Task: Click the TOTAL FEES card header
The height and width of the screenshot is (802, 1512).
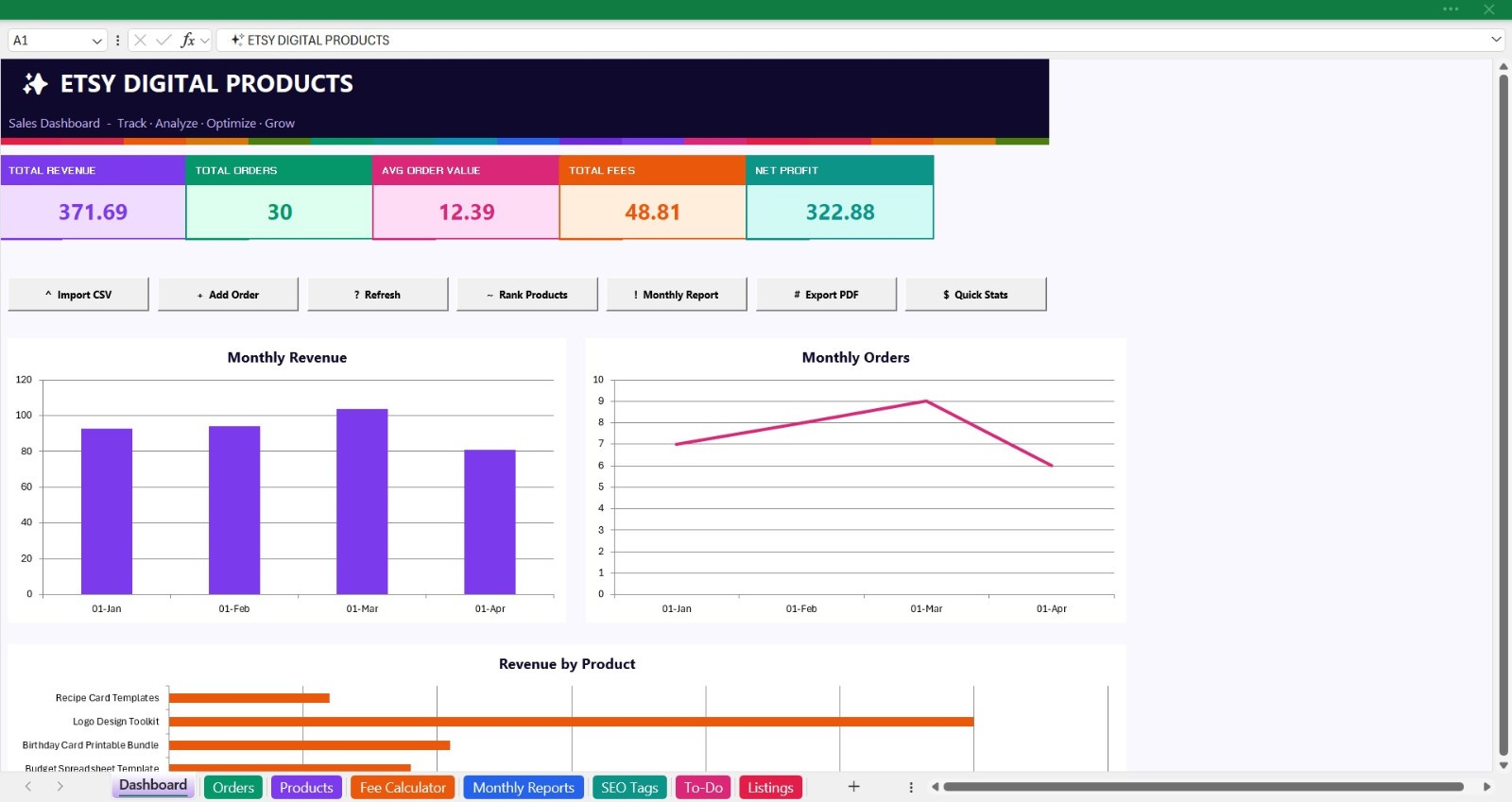Action: [x=653, y=170]
